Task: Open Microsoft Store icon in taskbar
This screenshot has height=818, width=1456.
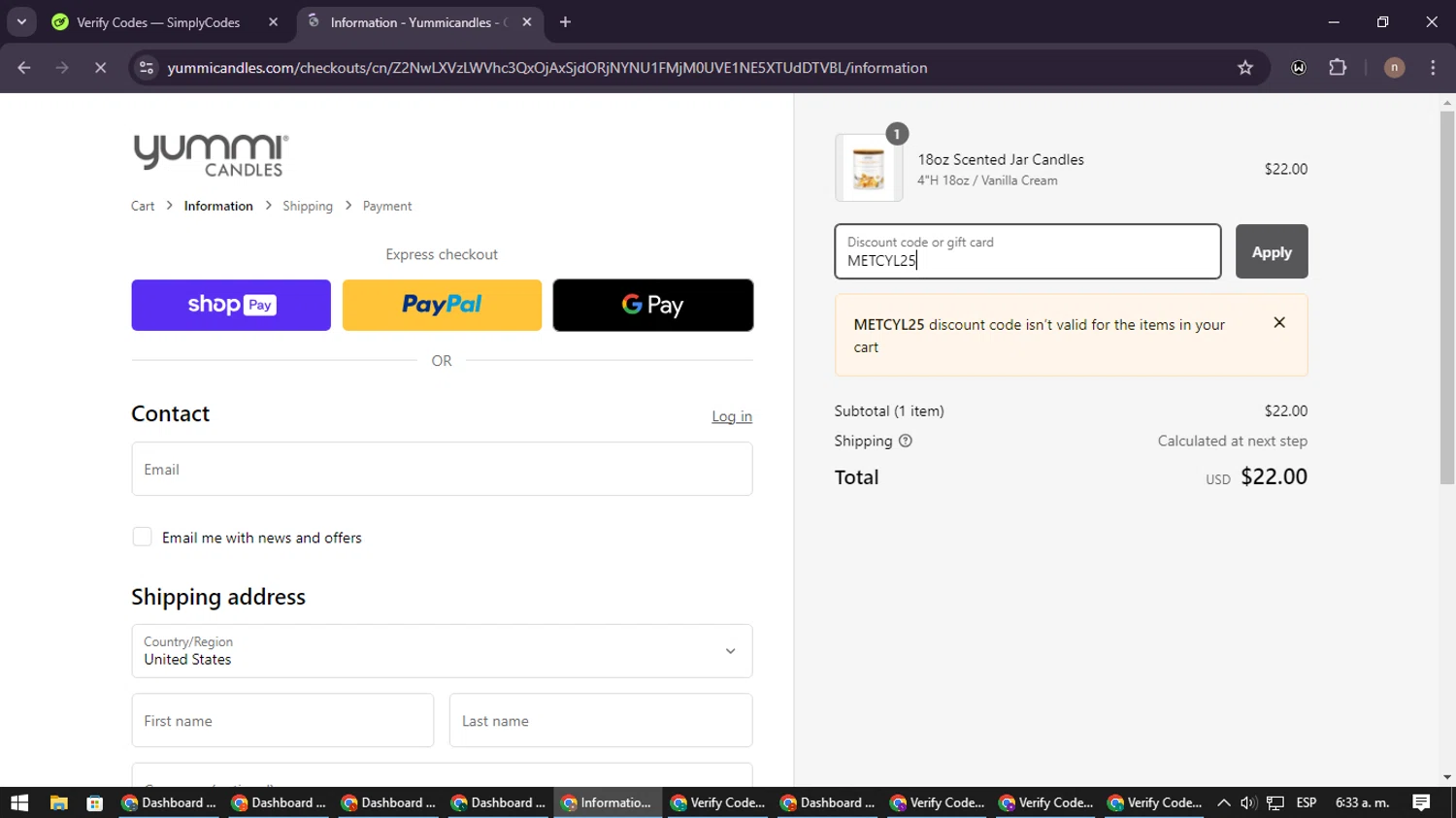Action: pos(94,802)
